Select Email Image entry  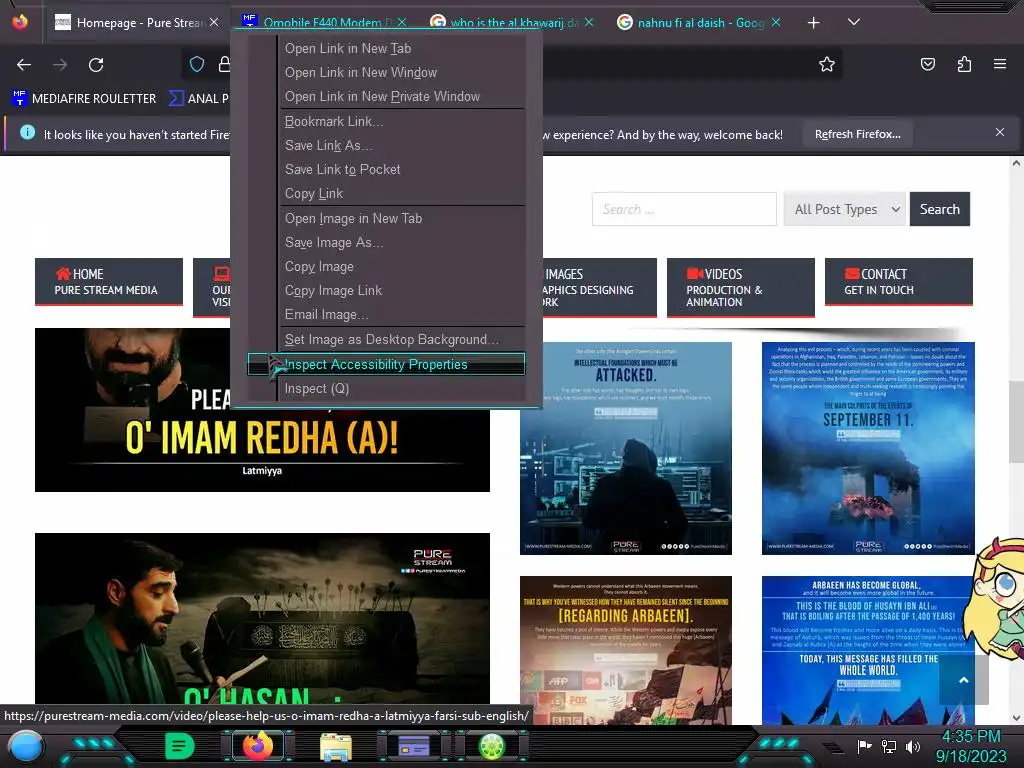[x=402, y=315]
